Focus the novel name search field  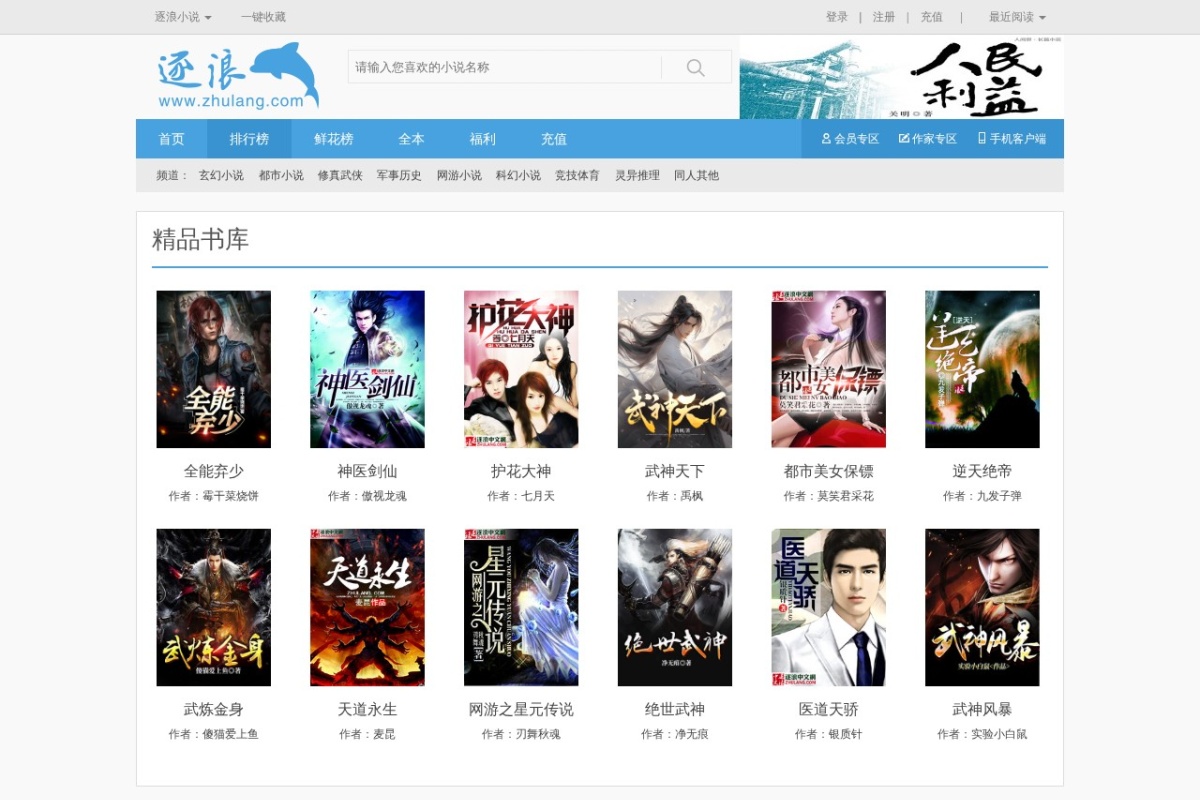click(505, 68)
